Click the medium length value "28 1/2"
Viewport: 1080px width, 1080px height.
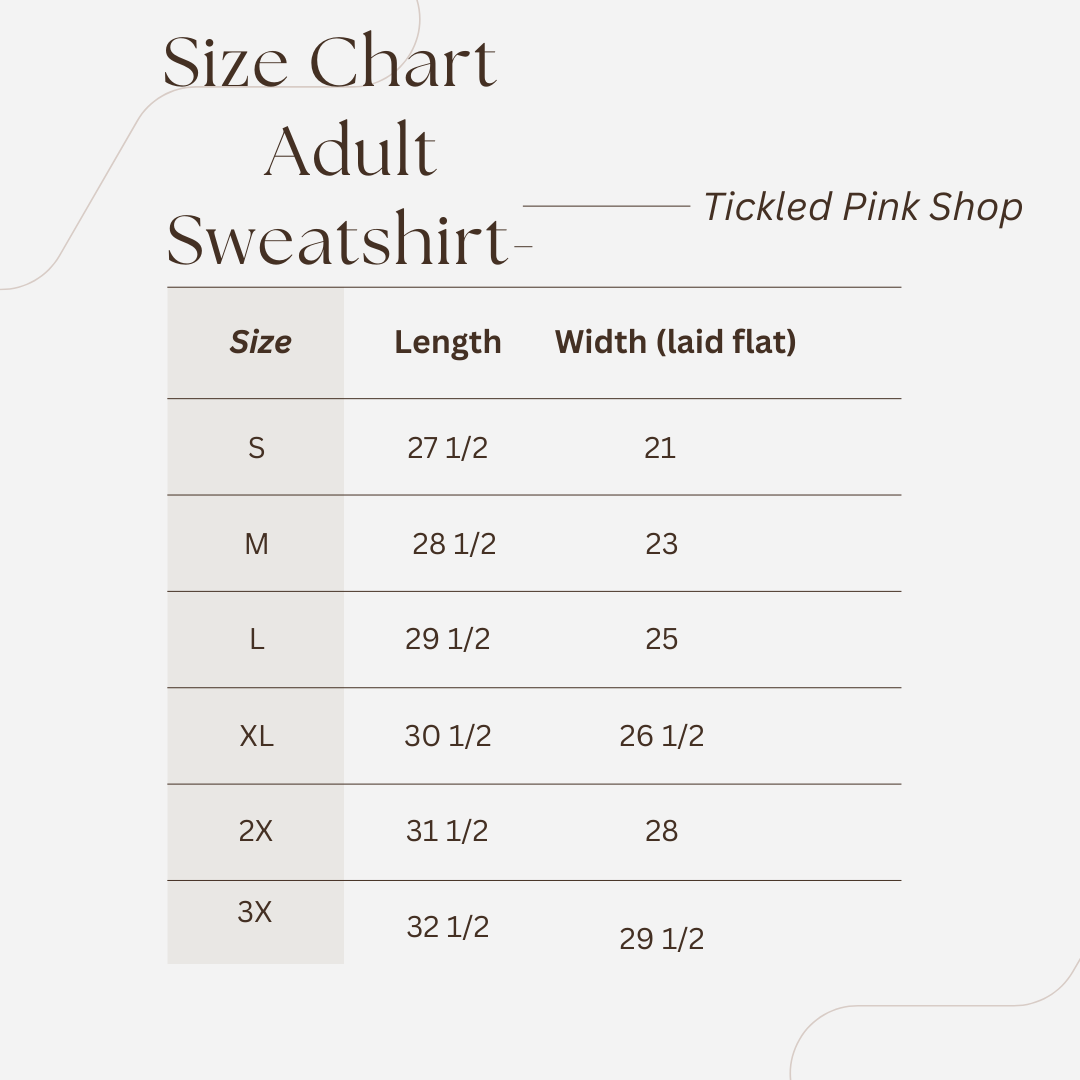pos(454,544)
